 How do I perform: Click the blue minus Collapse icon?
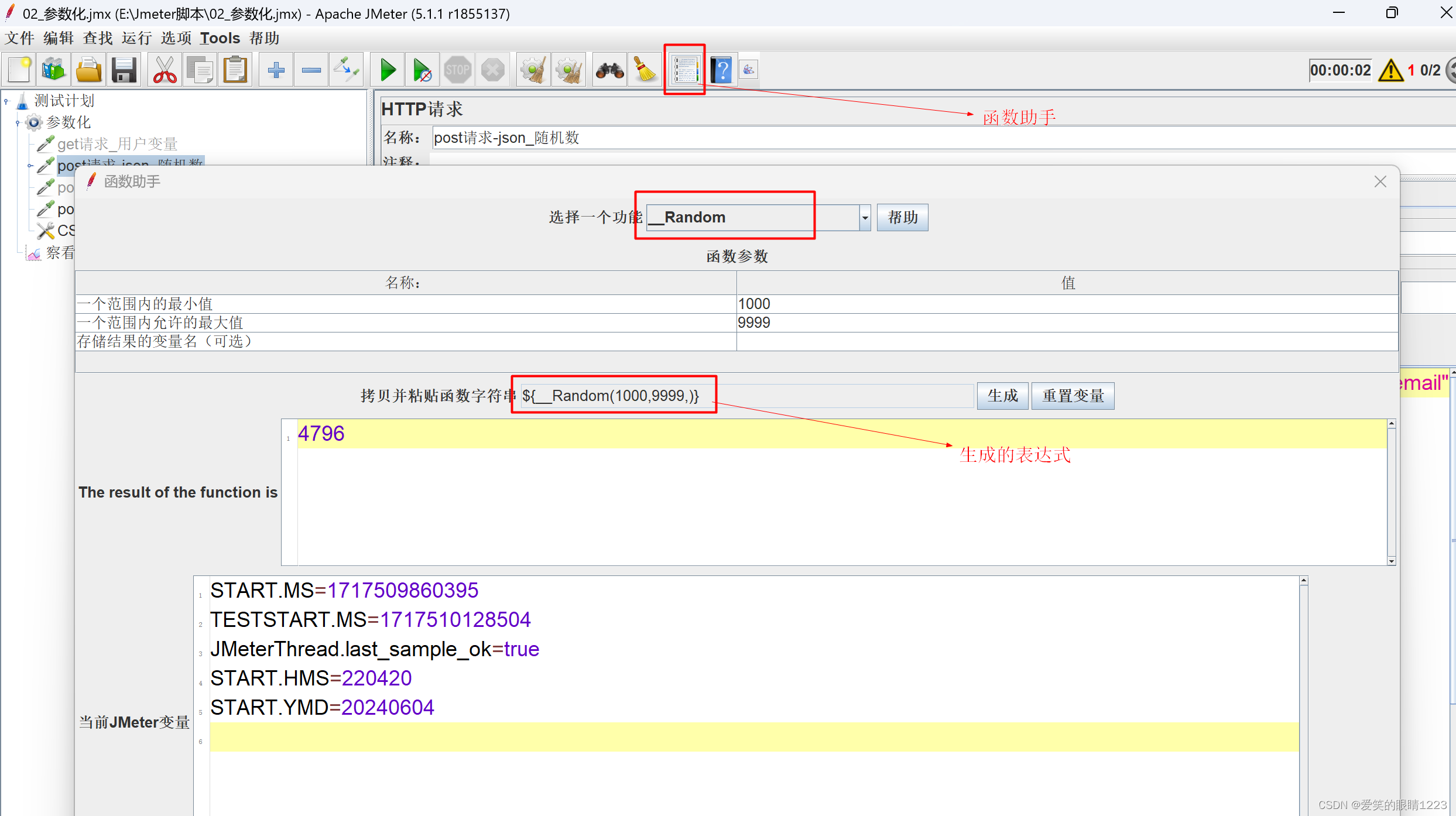(311, 70)
